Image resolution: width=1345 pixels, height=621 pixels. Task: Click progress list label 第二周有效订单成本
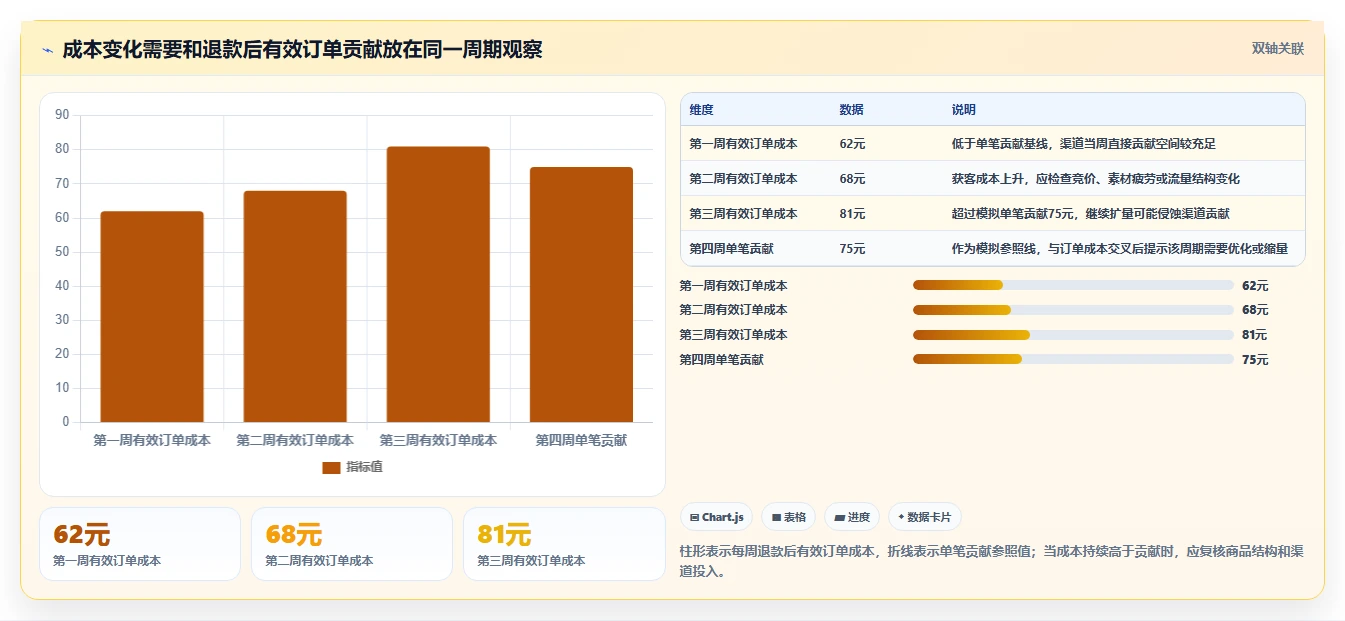(x=733, y=310)
